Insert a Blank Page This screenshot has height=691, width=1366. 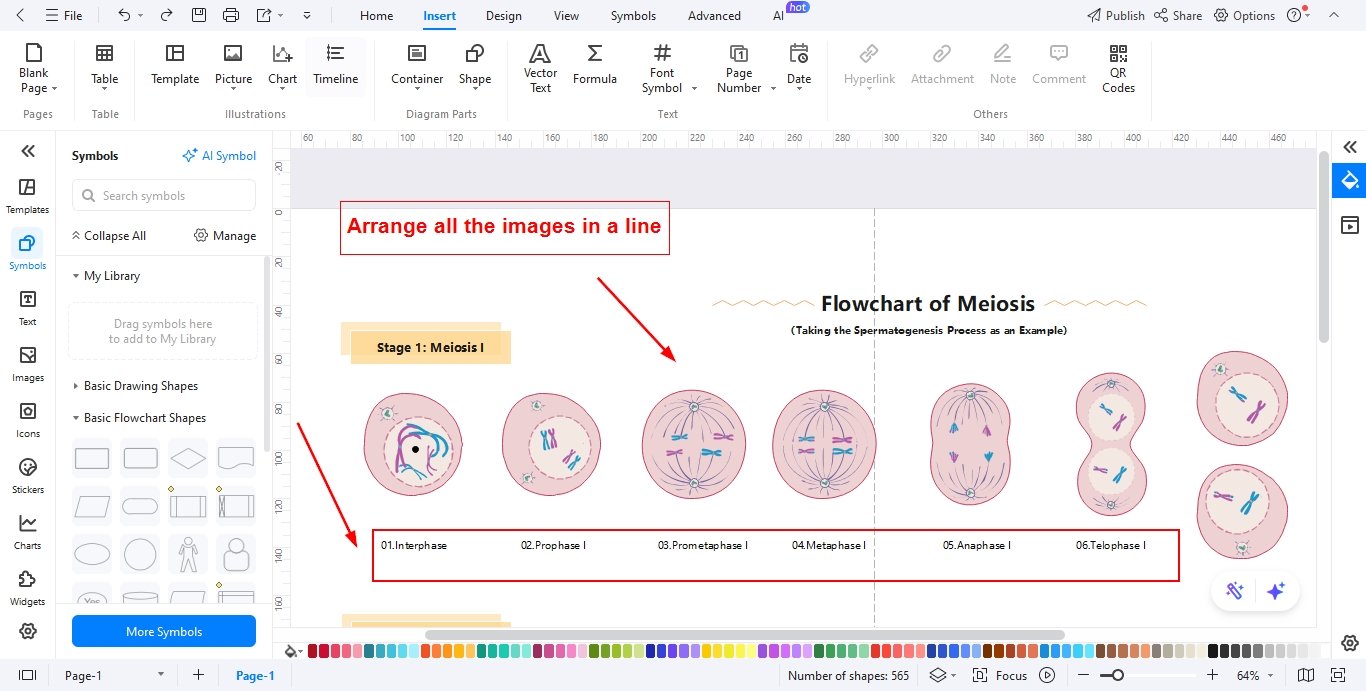(38, 68)
